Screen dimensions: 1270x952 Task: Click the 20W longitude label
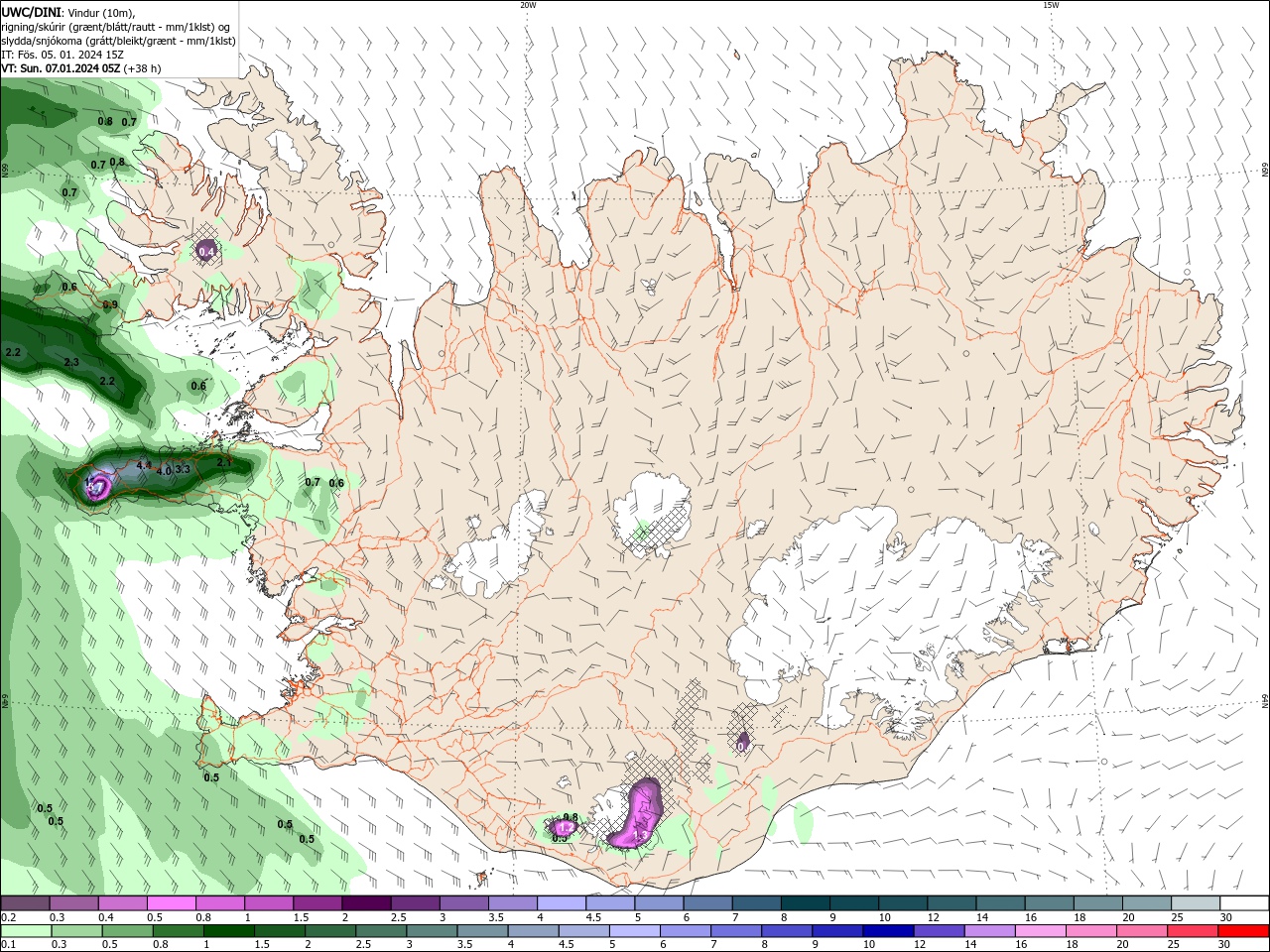coord(528,5)
